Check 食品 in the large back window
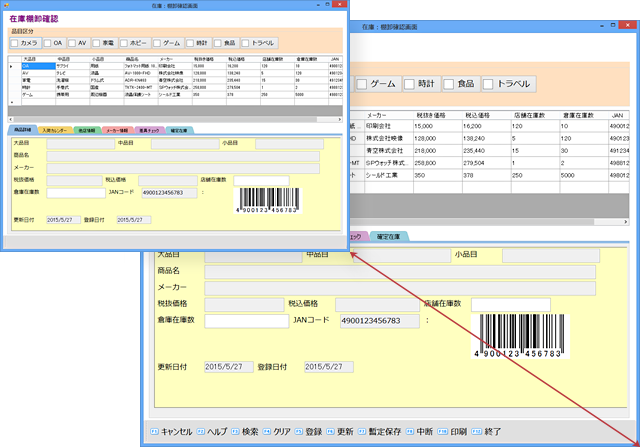The image size is (640, 447). click(449, 84)
